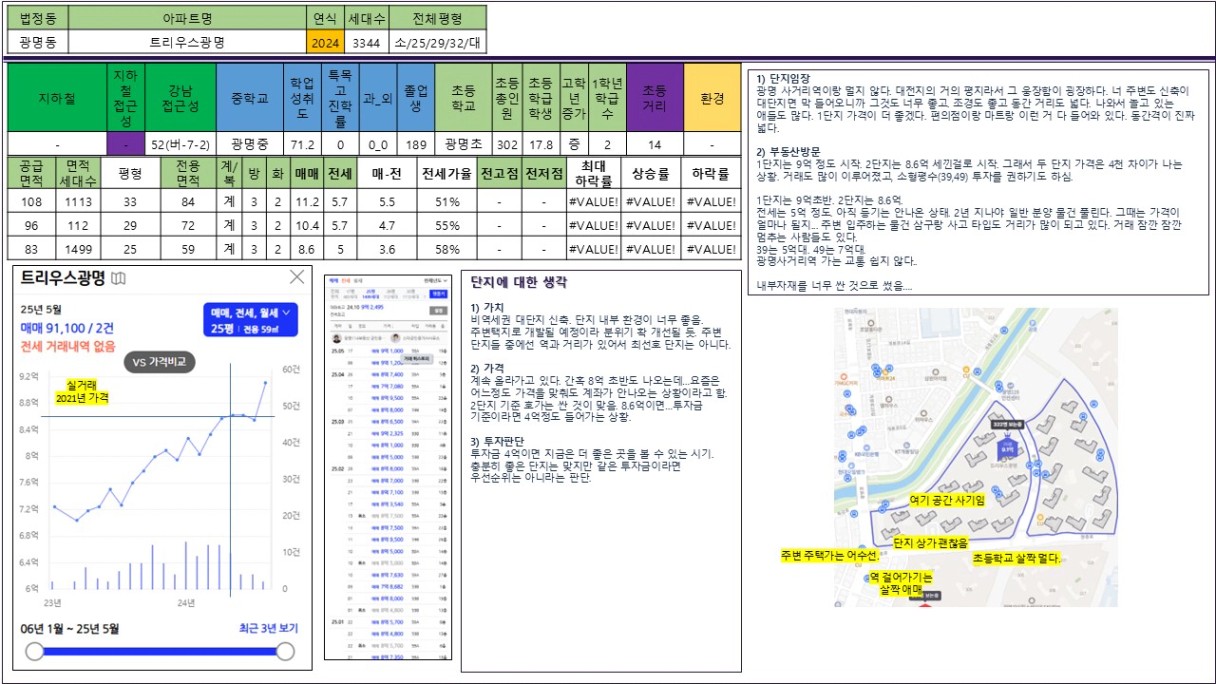Select the 실거래 2021년 가격 yellow label
Screen dimensions: 1216x684
pos(81,390)
